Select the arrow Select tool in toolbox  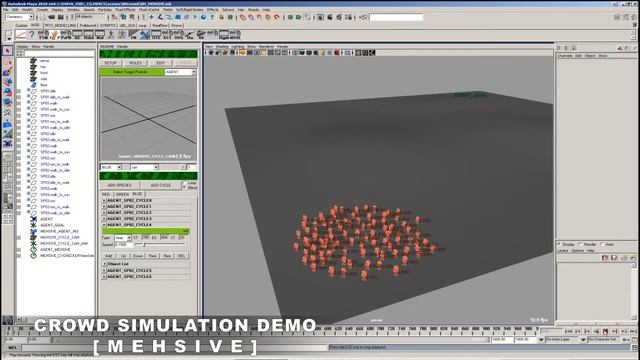tap(7, 51)
